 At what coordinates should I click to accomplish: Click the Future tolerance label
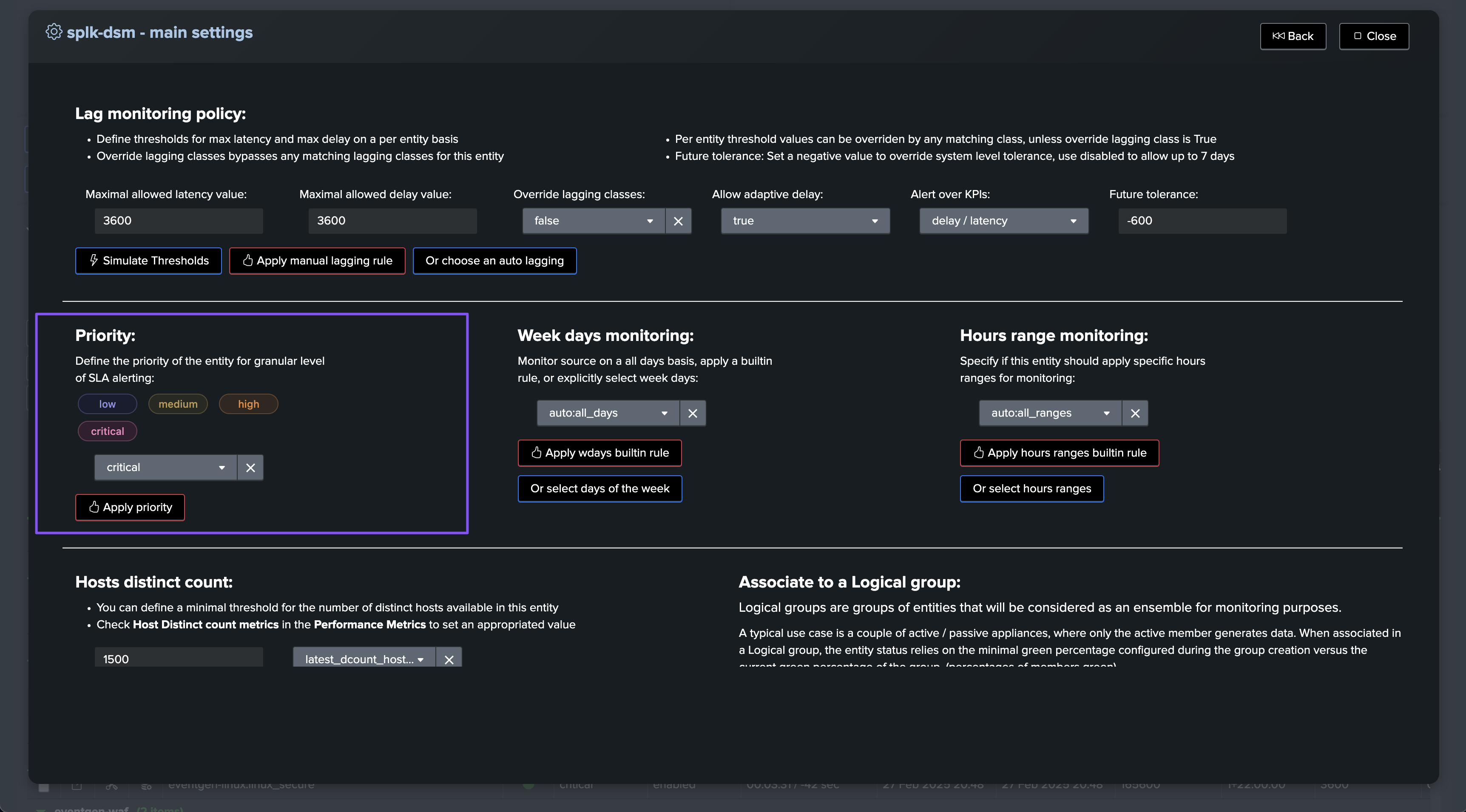click(1153, 195)
